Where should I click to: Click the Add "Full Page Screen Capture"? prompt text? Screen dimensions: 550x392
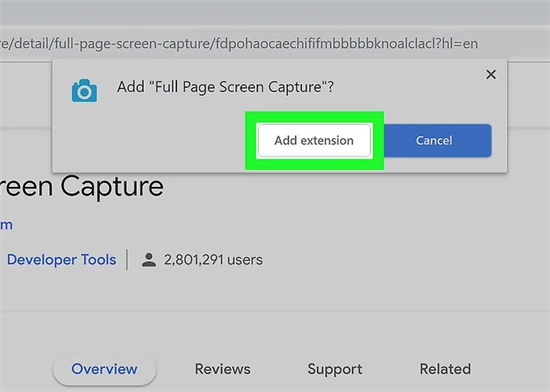point(225,87)
